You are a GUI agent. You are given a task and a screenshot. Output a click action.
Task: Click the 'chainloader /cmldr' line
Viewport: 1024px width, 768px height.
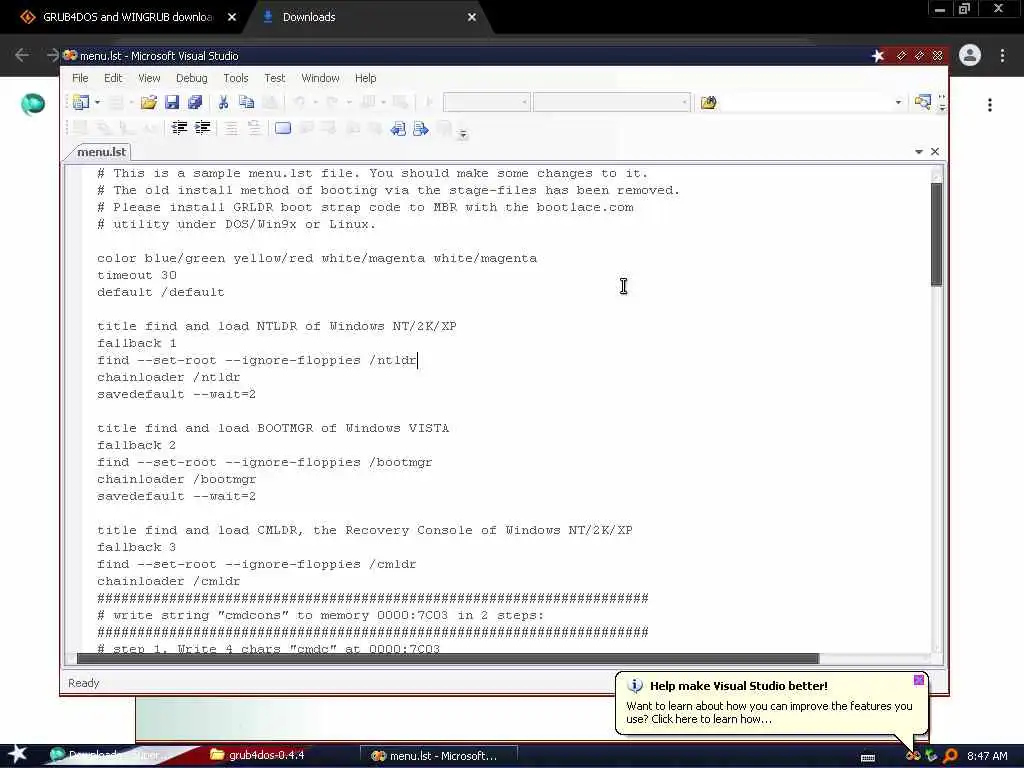tap(168, 581)
